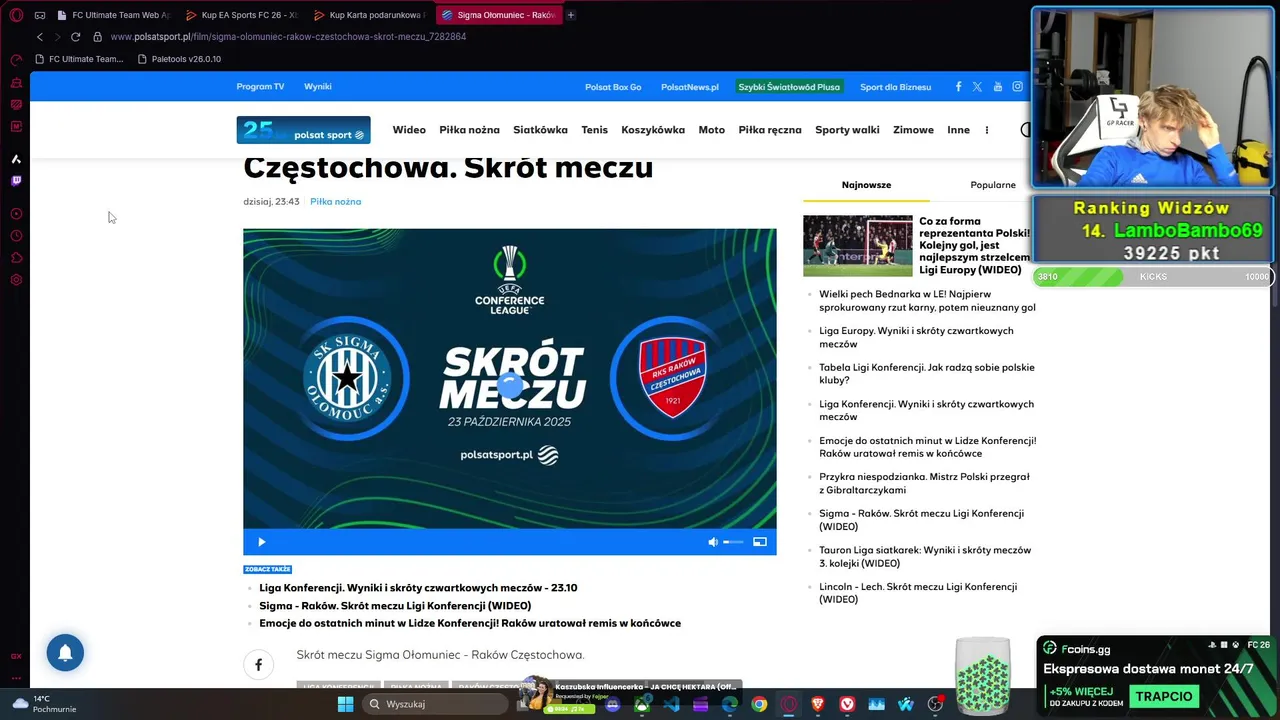Open Polsat Sport Facebook page icon
The image size is (1280, 720).
point(958,87)
